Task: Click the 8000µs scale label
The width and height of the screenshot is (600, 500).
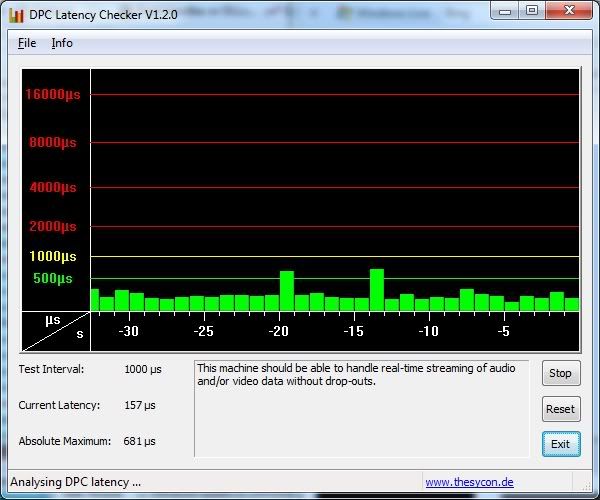Action: pyautogui.click(x=53, y=142)
